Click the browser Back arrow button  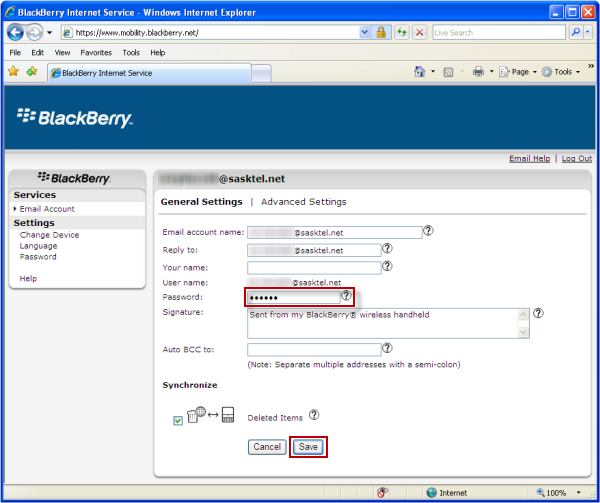pyautogui.click(x=16, y=33)
